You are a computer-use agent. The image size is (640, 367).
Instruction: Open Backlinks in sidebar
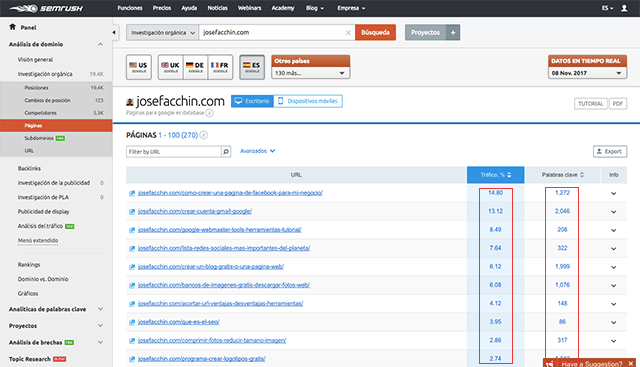[x=29, y=168]
